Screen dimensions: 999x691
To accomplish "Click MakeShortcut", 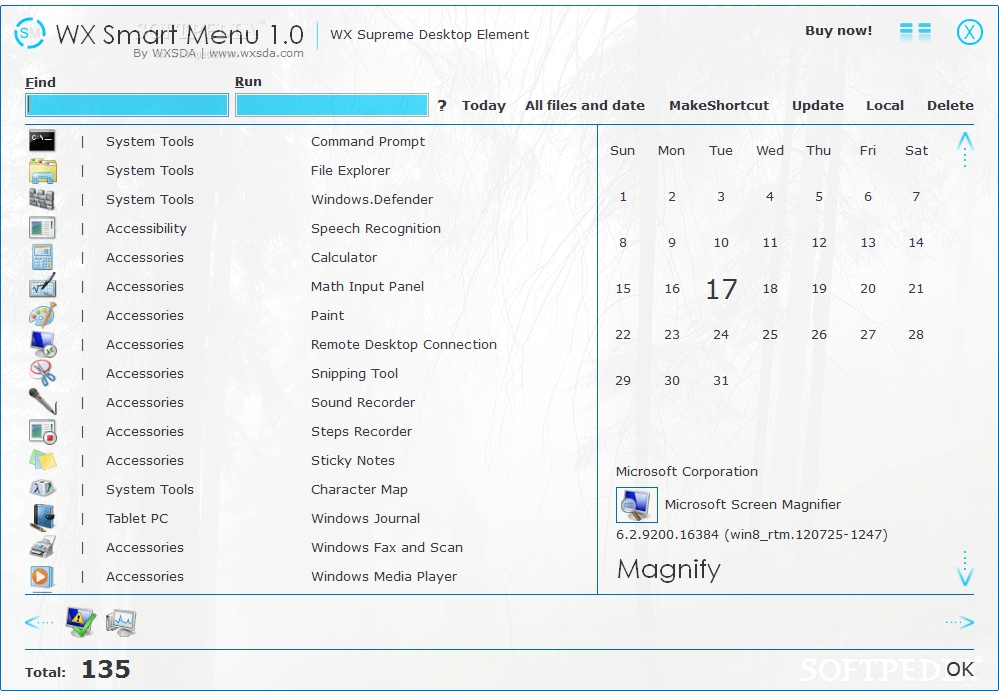I will pyautogui.click(x=719, y=106).
